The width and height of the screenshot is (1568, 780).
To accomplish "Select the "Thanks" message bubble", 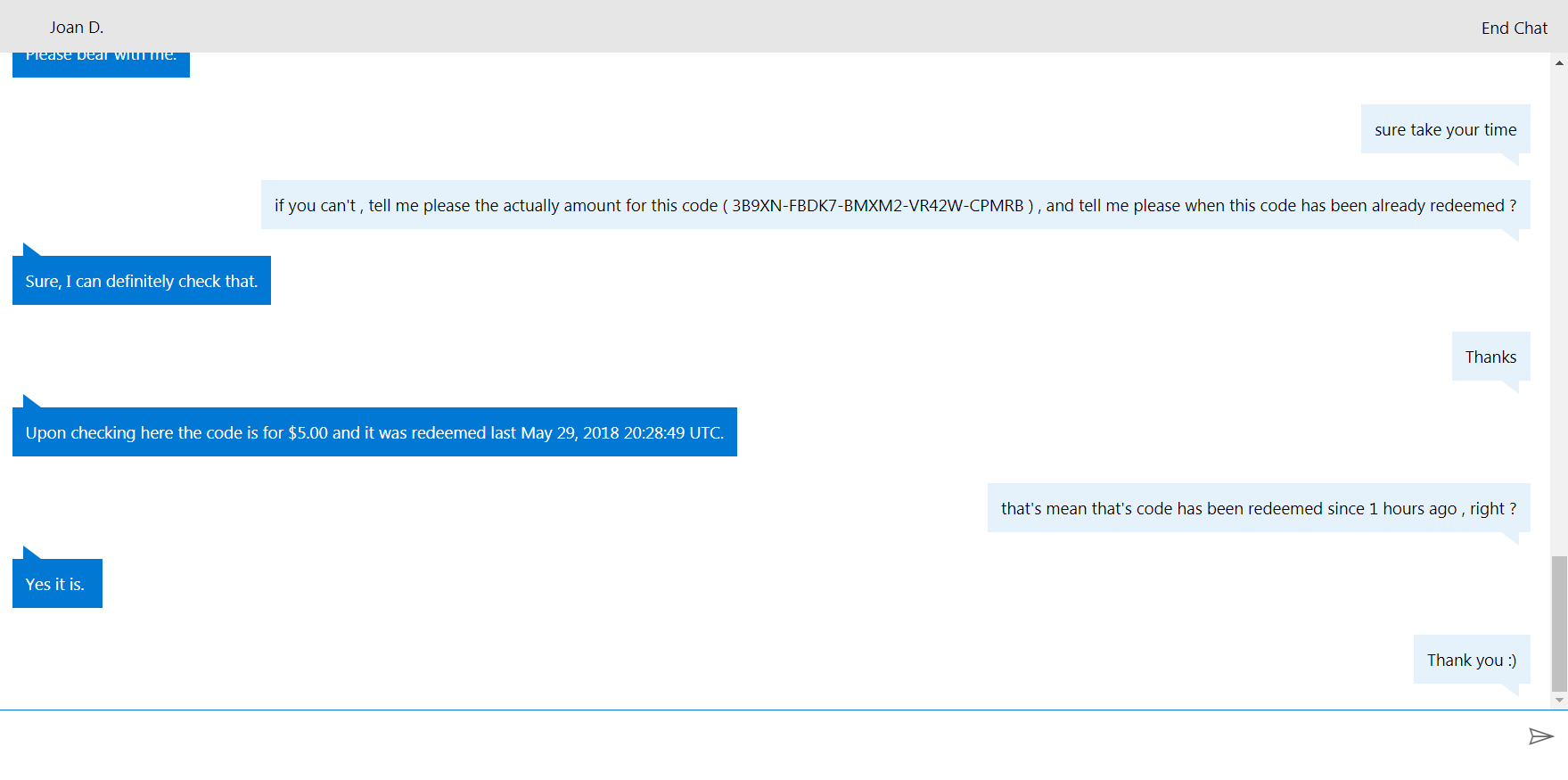I will click(1490, 357).
